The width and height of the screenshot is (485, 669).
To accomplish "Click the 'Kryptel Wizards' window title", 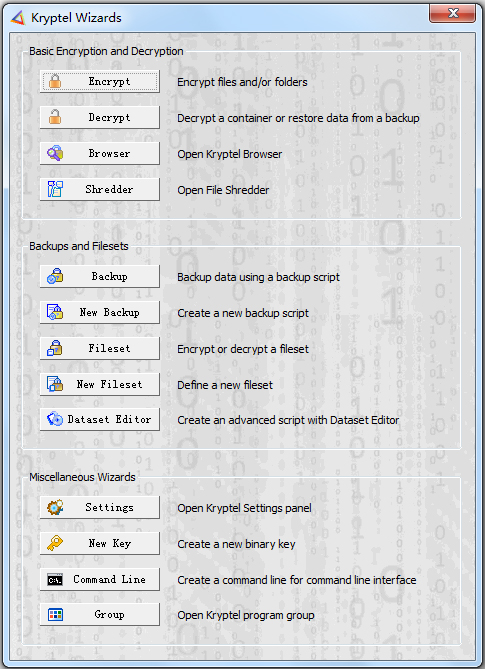I will coord(76,18).
